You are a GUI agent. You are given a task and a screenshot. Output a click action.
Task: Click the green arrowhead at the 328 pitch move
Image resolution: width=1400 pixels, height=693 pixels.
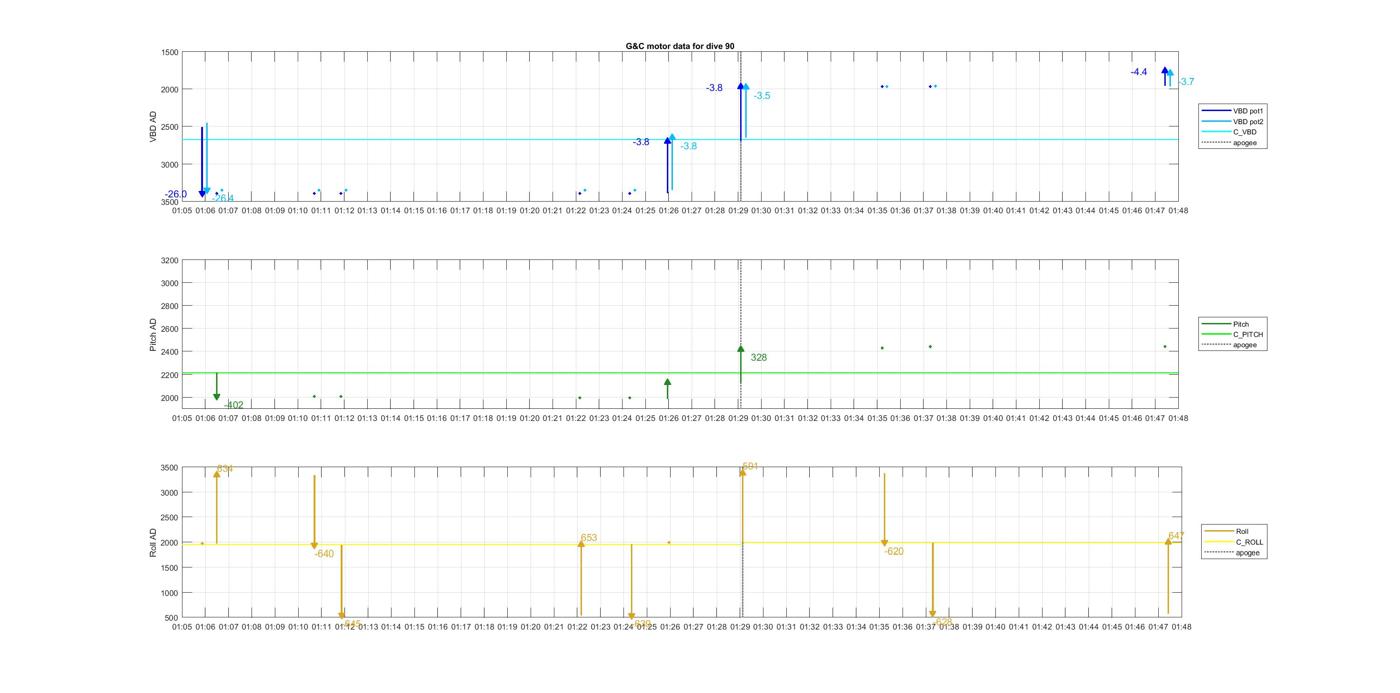[741, 349]
